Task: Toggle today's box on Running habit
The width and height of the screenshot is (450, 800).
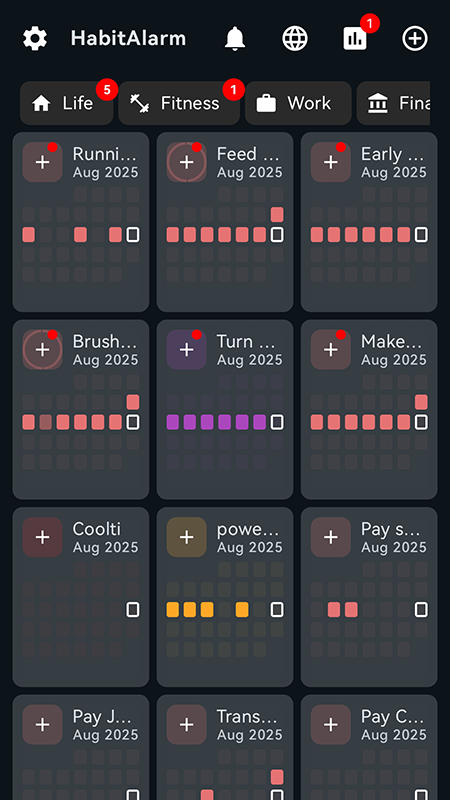Action: 133,235
